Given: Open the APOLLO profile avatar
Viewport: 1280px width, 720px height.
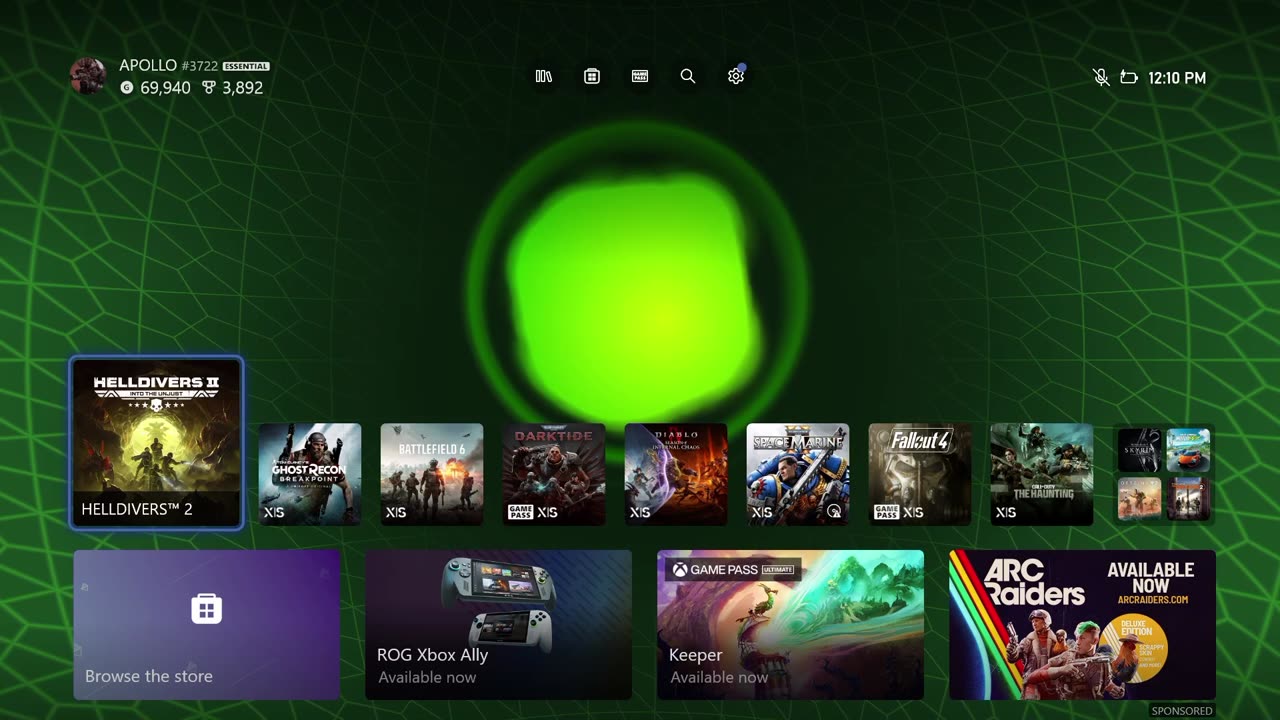Looking at the screenshot, I should coord(88,76).
